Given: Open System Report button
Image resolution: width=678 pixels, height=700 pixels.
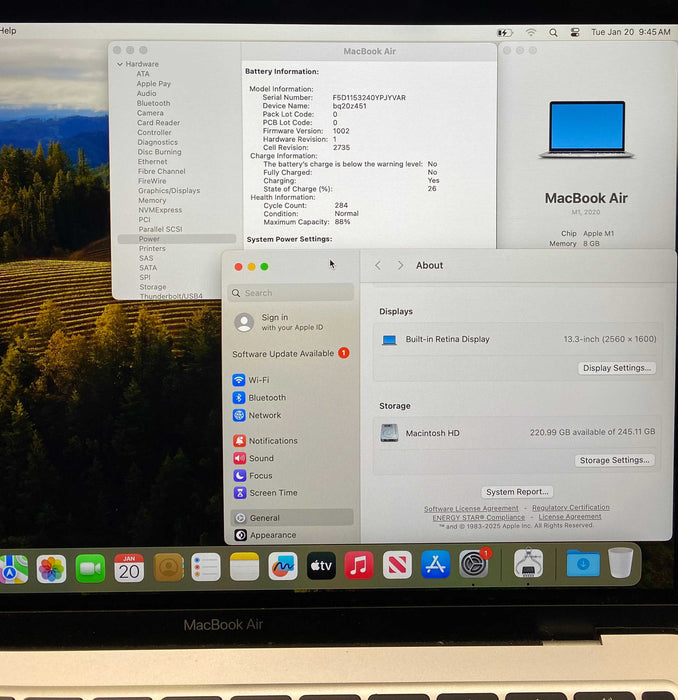Looking at the screenshot, I should tap(517, 492).
